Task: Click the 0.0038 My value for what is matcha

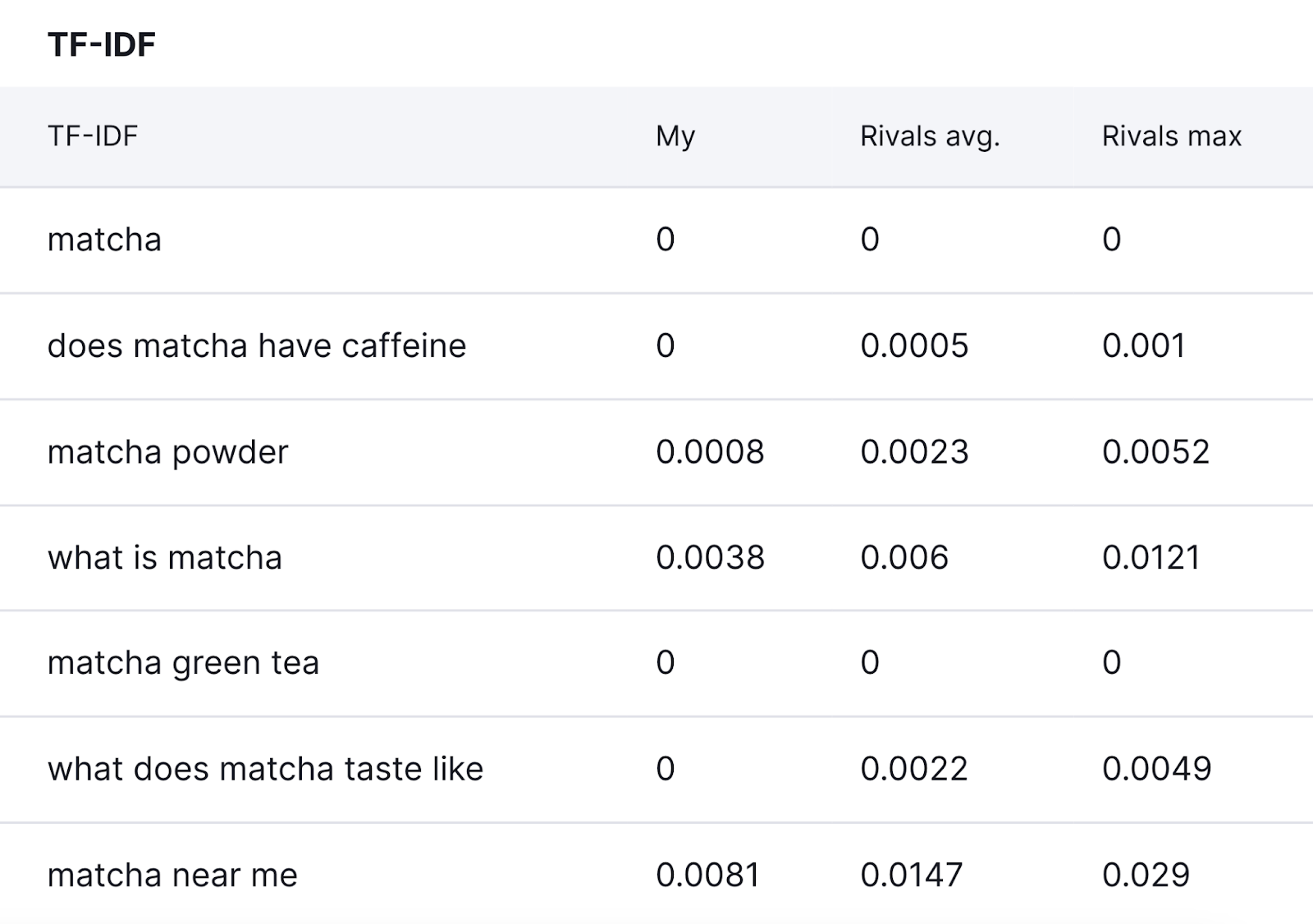Action: tap(711, 557)
